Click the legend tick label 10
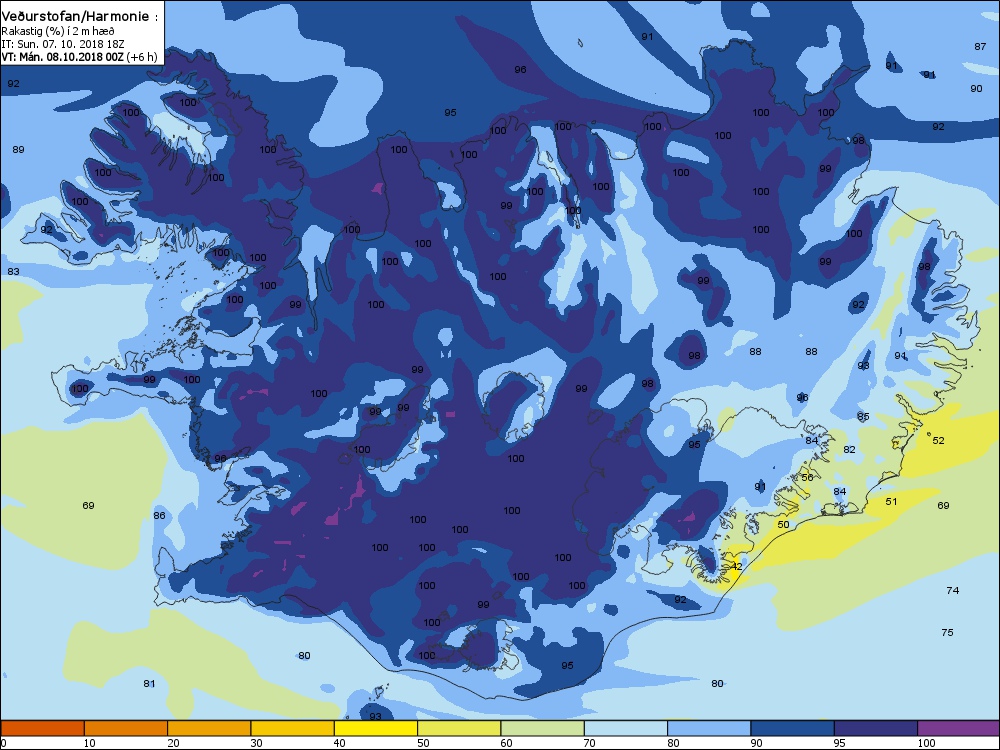Screen dimensions: 1000x750 [89, 743]
